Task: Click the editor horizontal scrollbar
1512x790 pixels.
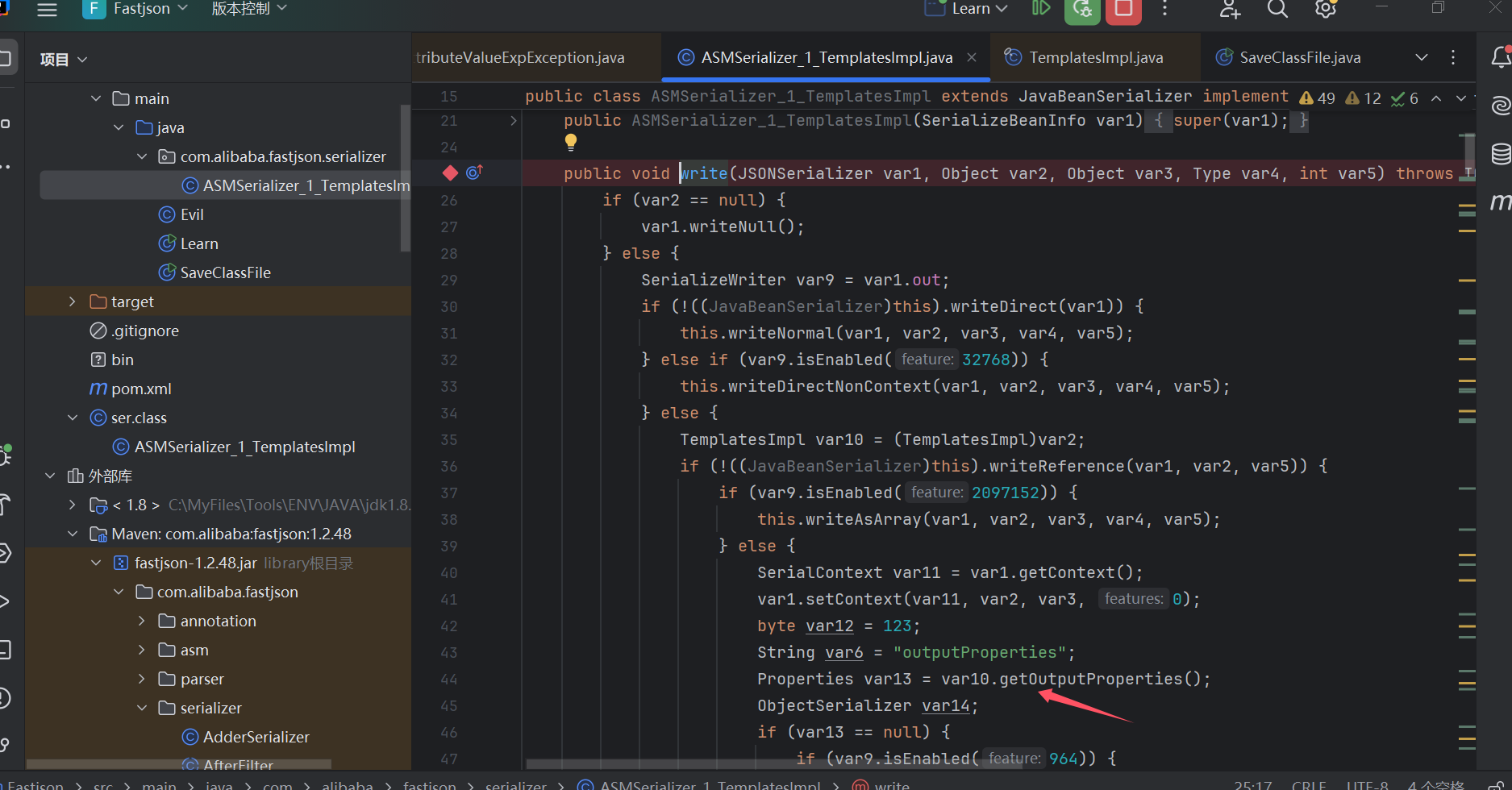Action: coord(774,763)
